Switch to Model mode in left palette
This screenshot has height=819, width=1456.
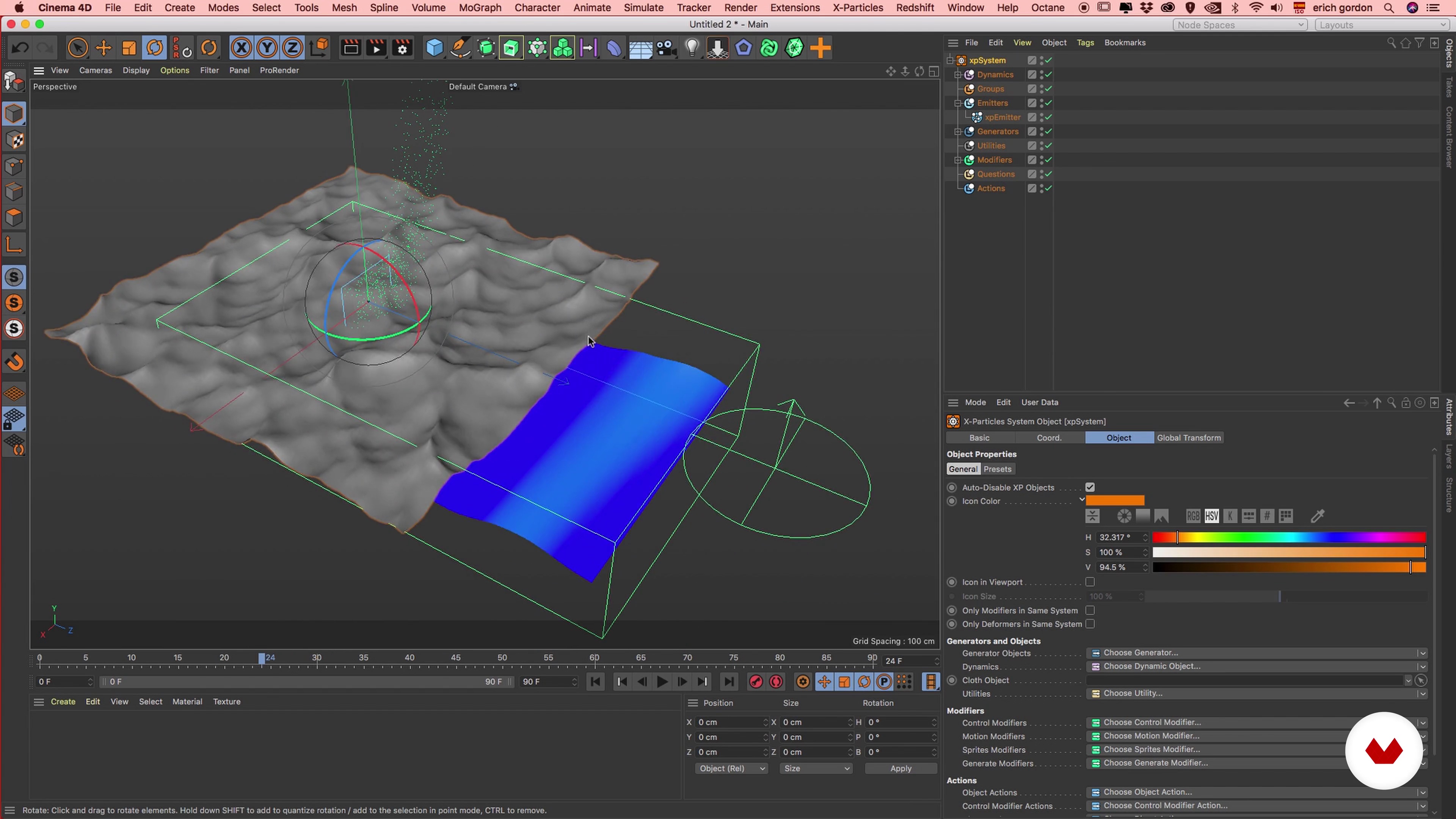pos(14,114)
